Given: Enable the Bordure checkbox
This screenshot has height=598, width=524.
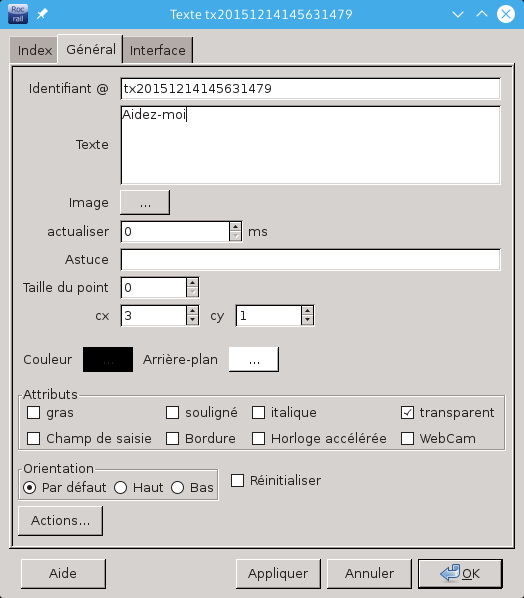Looking at the screenshot, I should point(172,438).
